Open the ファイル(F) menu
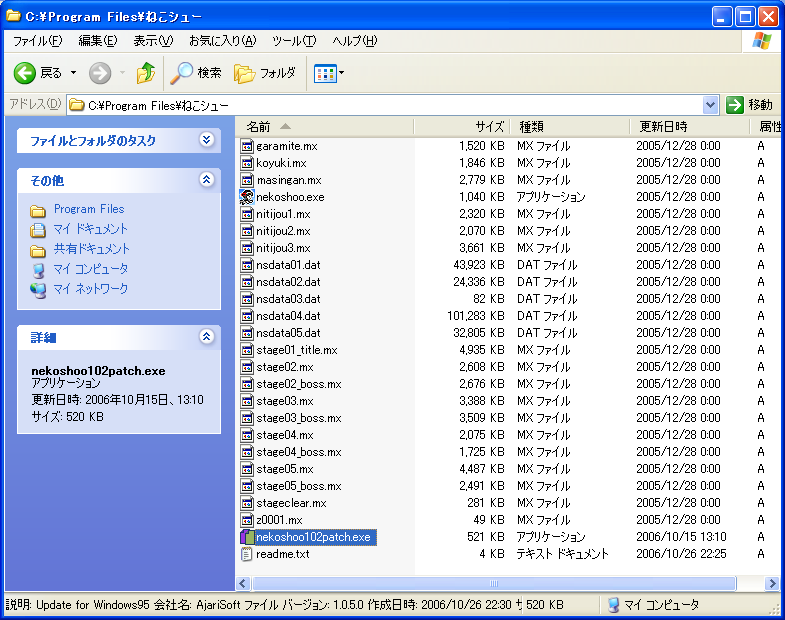 (x=37, y=41)
